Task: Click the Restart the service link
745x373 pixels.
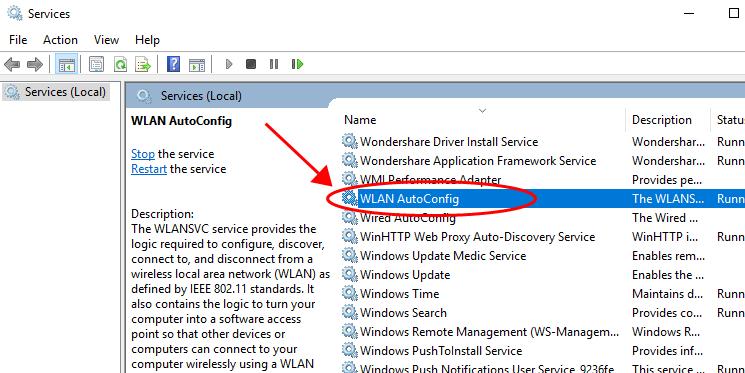Action: tap(149, 169)
